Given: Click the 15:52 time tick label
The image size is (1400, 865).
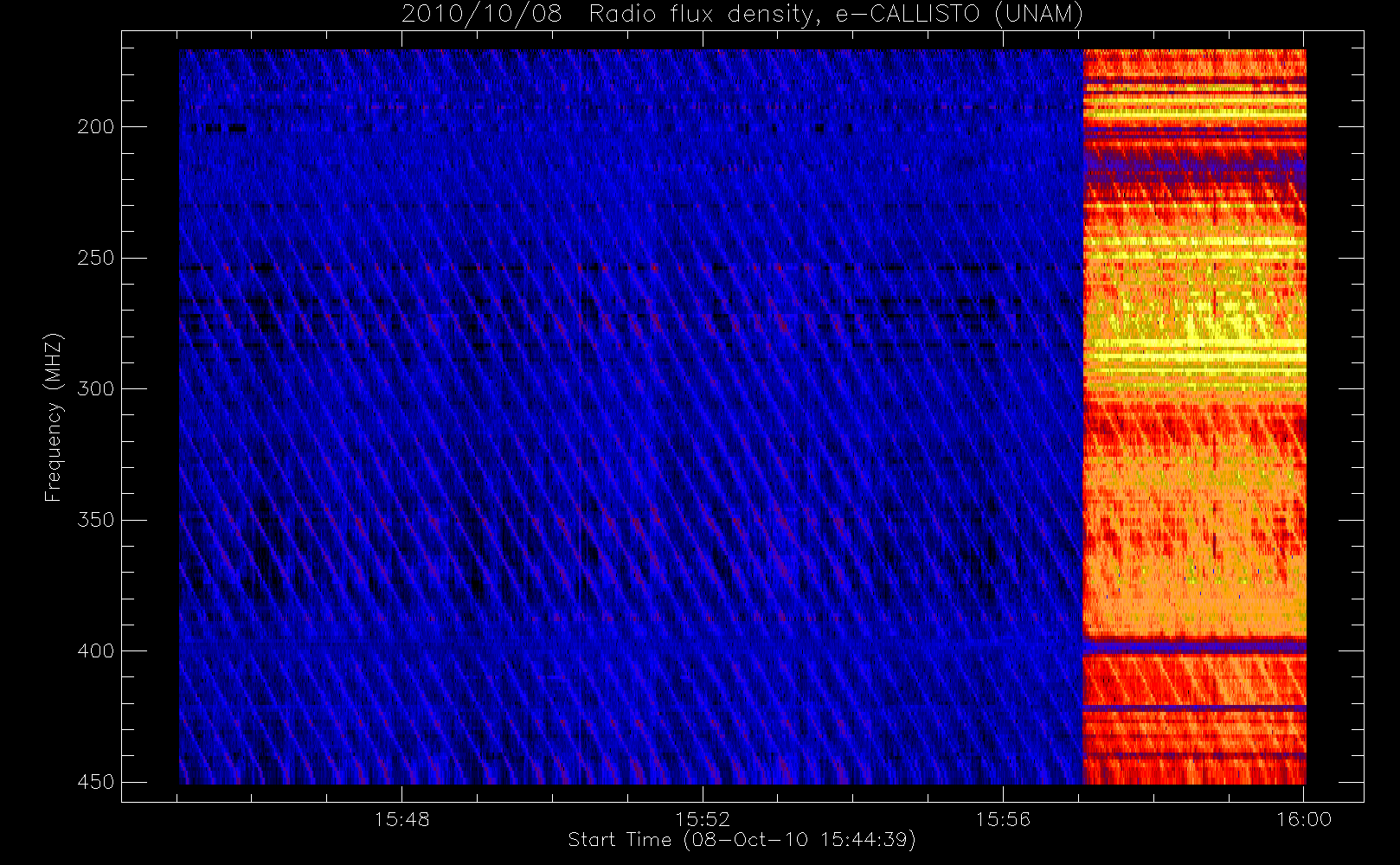Looking at the screenshot, I should [x=703, y=819].
